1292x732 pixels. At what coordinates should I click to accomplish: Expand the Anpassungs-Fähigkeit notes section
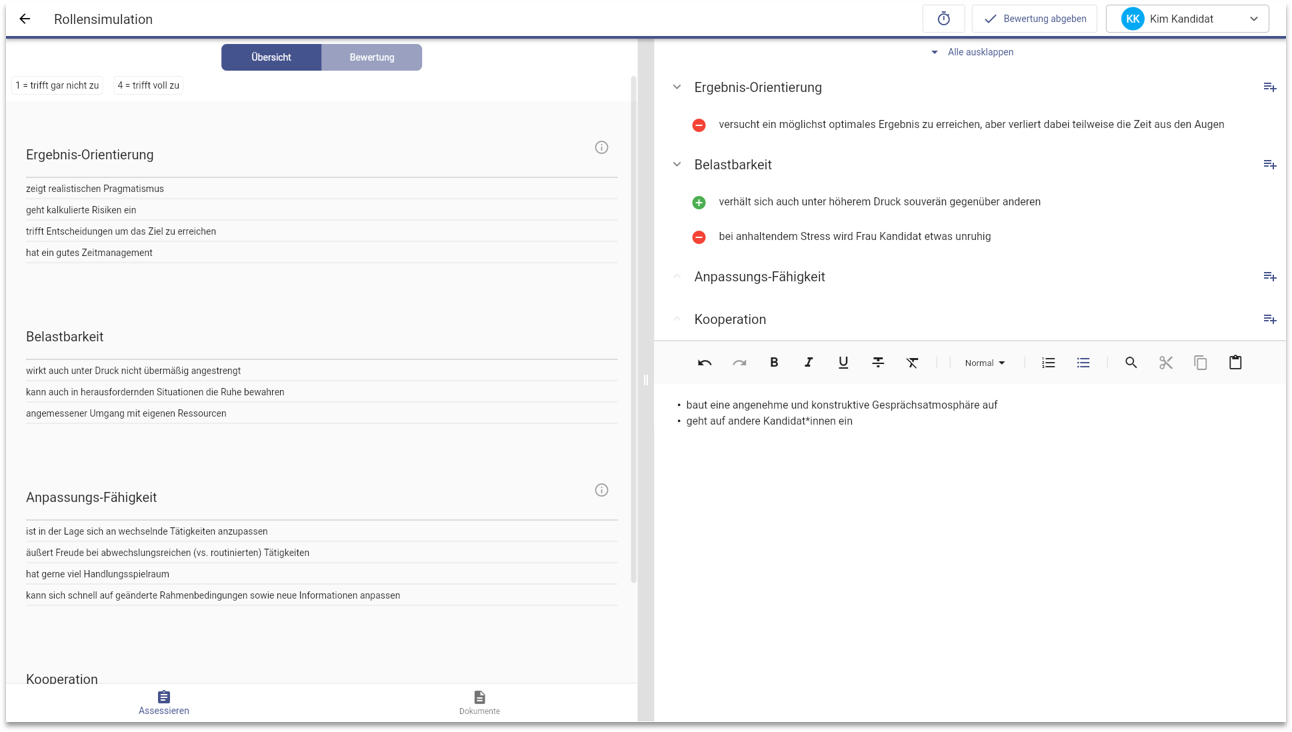[677, 276]
